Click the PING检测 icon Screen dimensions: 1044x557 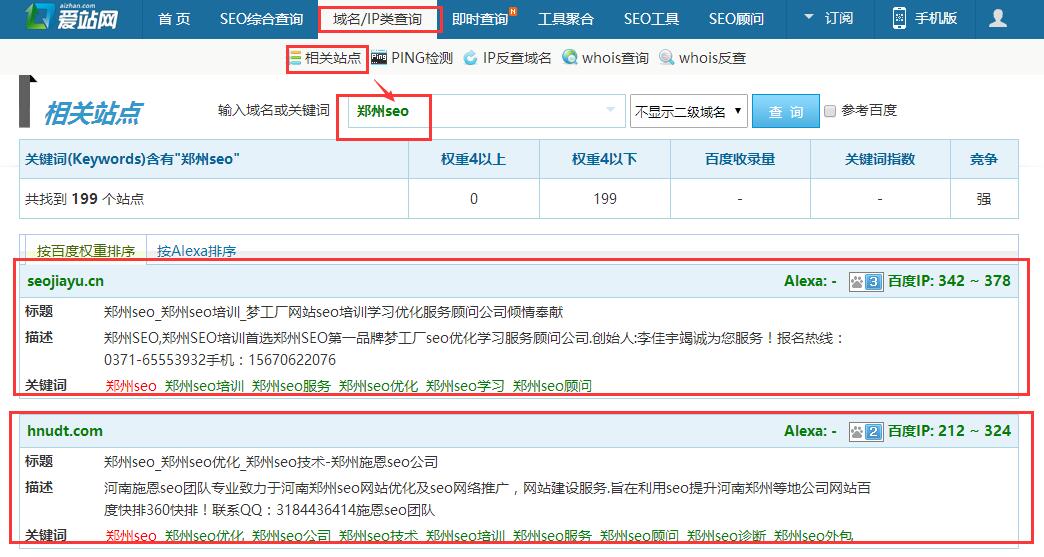[379, 58]
